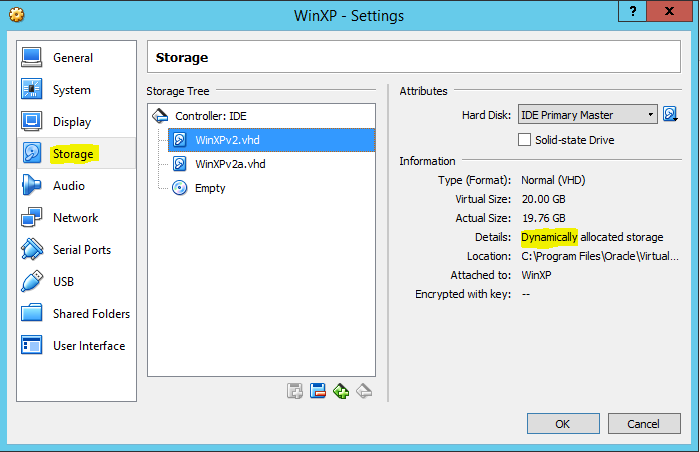Open the System settings category

point(76,90)
